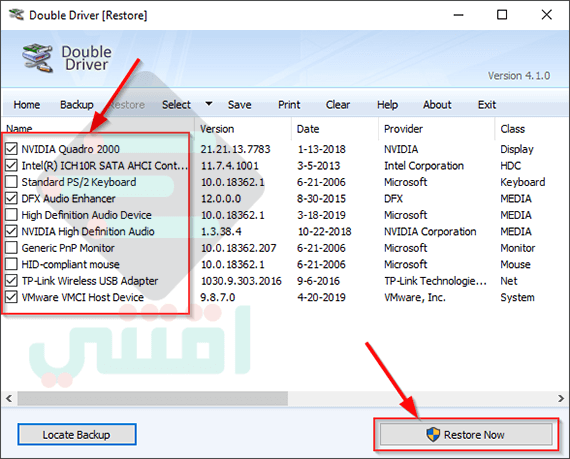
Task: Click the scroll left arrow
Action: [x=9, y=398]
